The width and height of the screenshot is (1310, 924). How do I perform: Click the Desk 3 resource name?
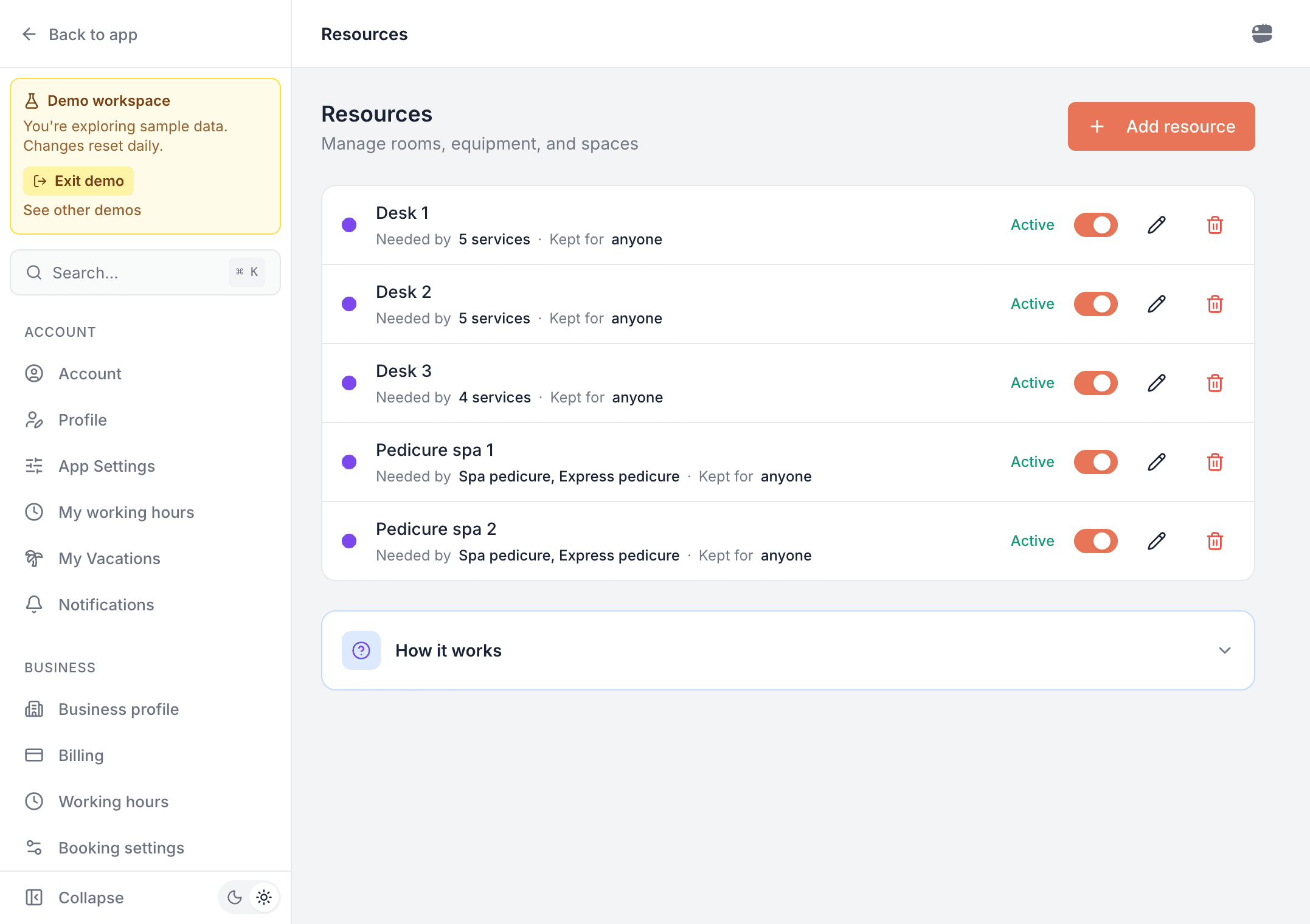click(404, 371)
